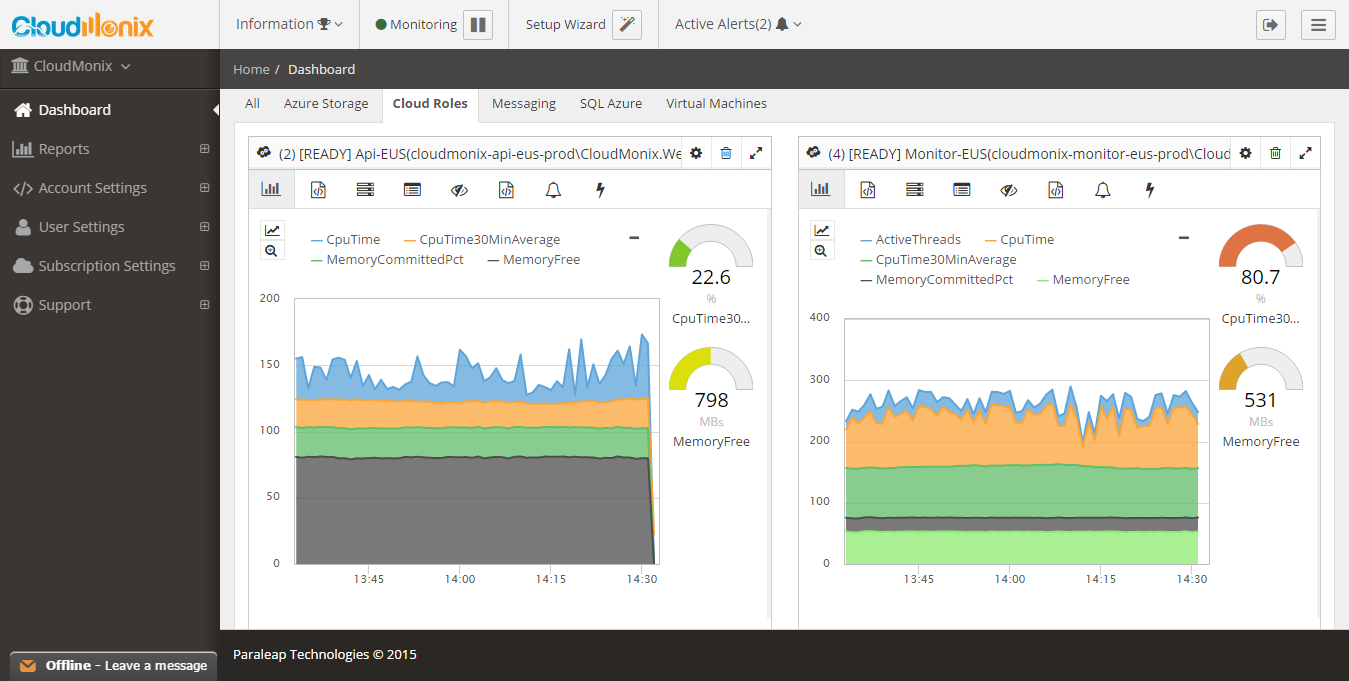The height and width of the screenshot is (681, 1349).
Task: Open the Active Alerts(2) dropdown
Action: (x=738, y=24)
